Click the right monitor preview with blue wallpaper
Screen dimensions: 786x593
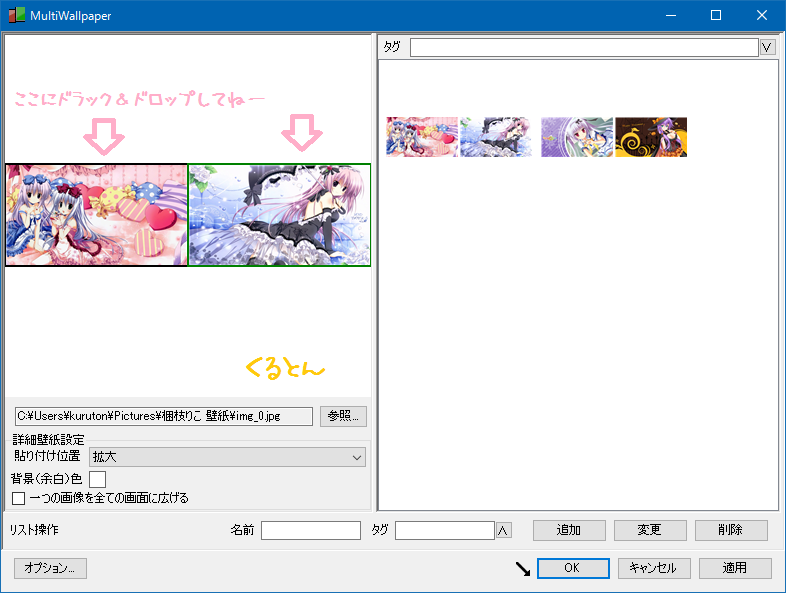(x=279, y=215)
